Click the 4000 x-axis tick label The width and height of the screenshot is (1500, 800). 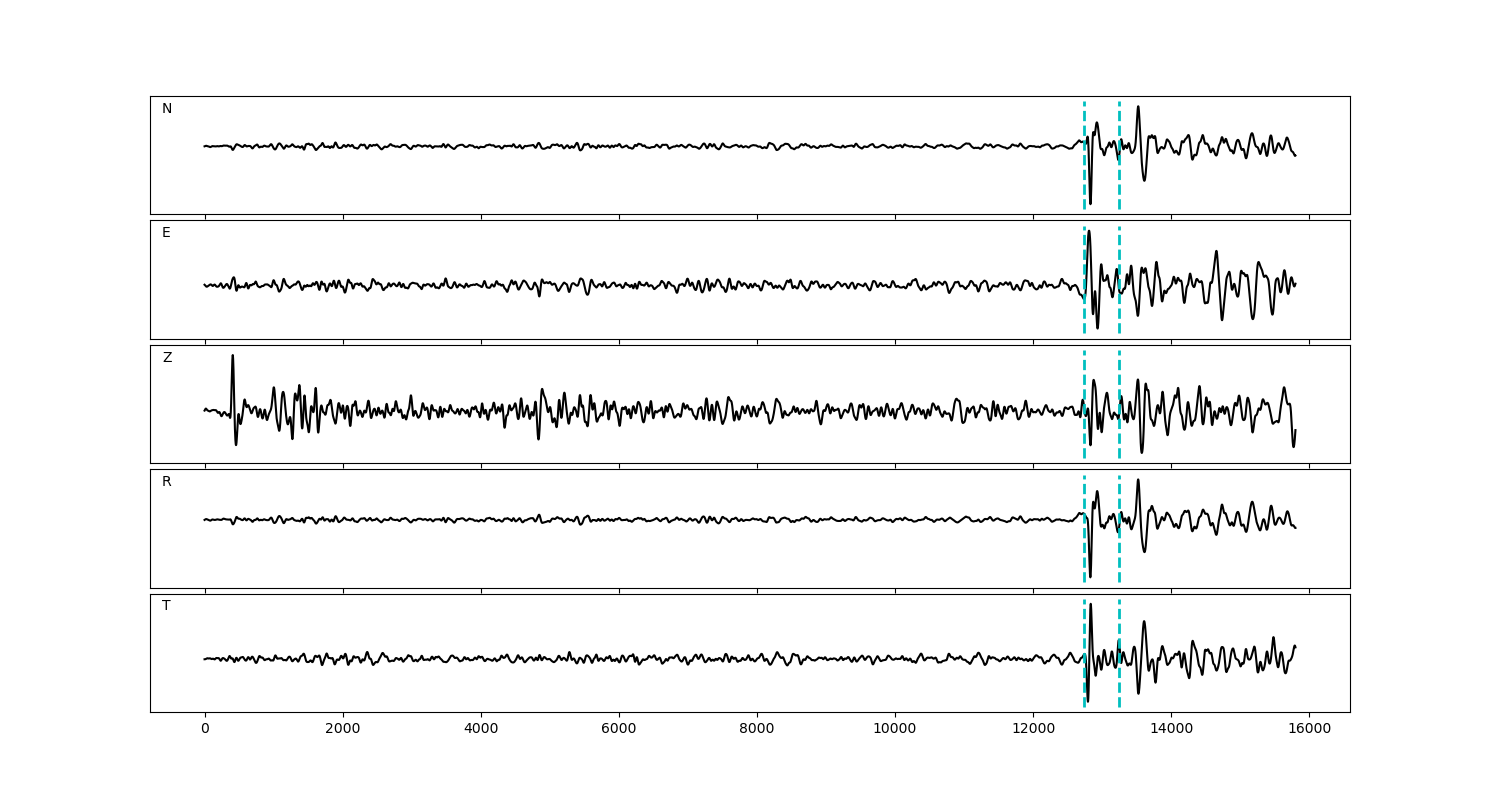[481, 730]
